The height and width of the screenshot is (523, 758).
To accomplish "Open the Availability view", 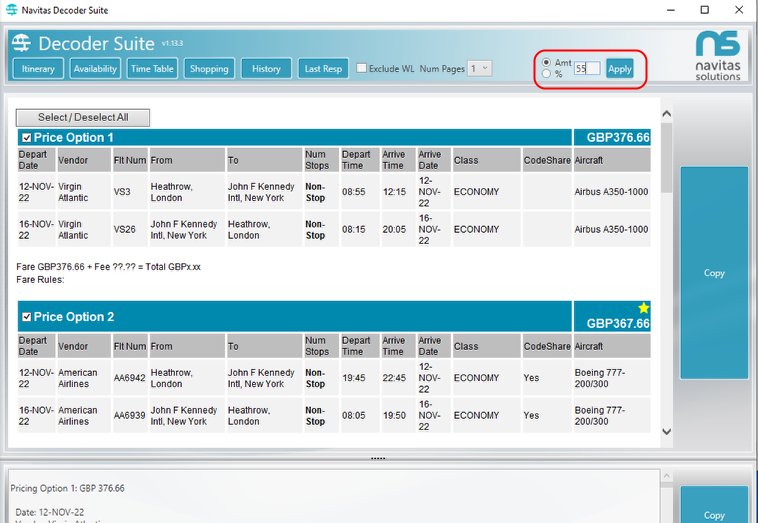I will click(x=95, y=69).
